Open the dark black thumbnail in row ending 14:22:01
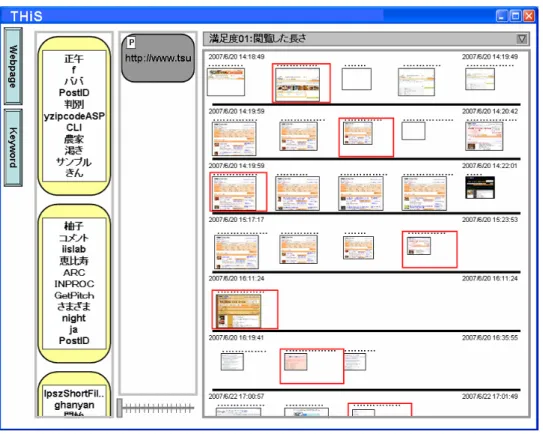 click(x=480, y=187)
